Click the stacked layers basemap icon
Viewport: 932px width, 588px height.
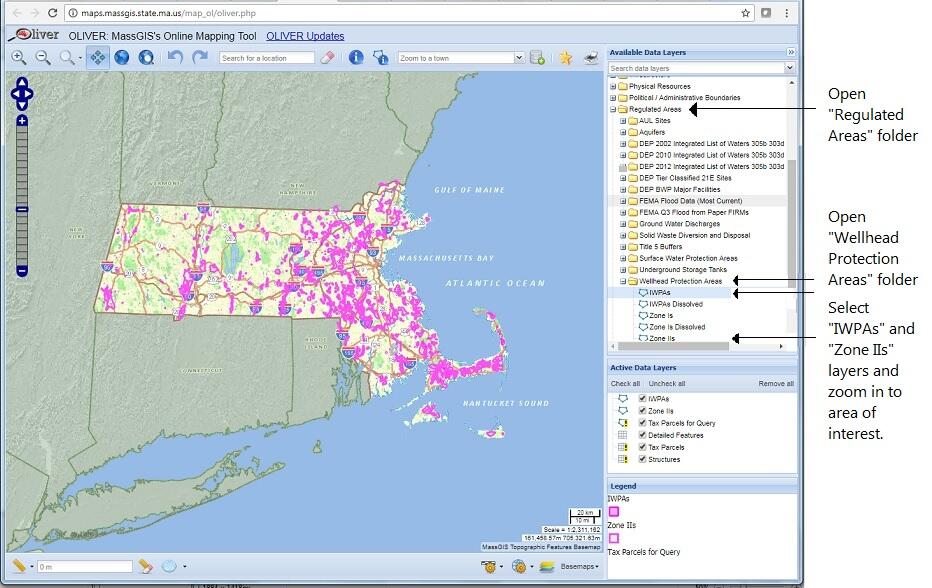tap(547, 567)
